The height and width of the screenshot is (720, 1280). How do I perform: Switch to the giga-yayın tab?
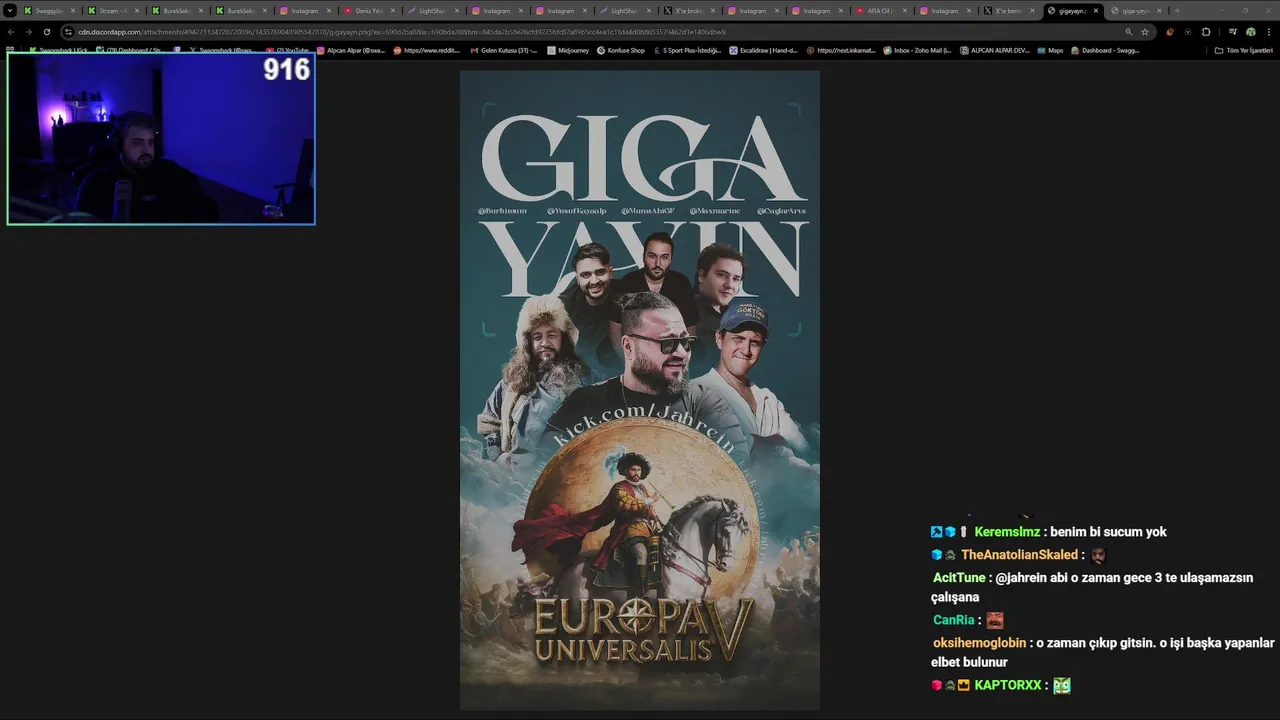coord(1137,10)
